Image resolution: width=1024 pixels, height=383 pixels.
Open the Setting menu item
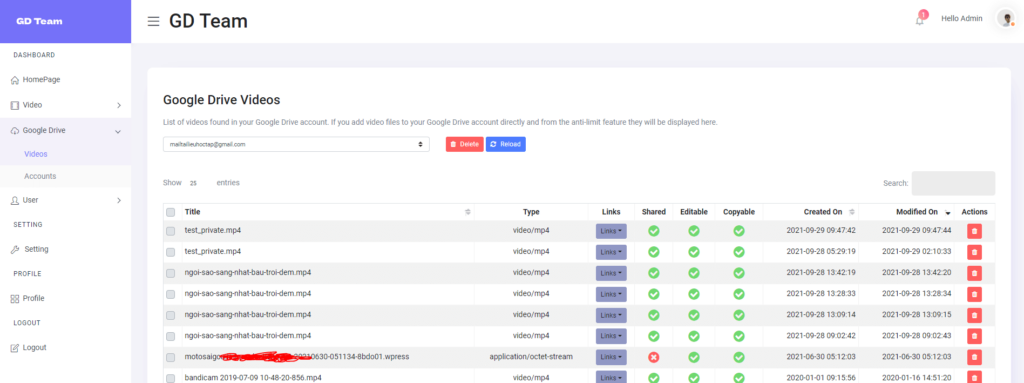pos(37,250)
